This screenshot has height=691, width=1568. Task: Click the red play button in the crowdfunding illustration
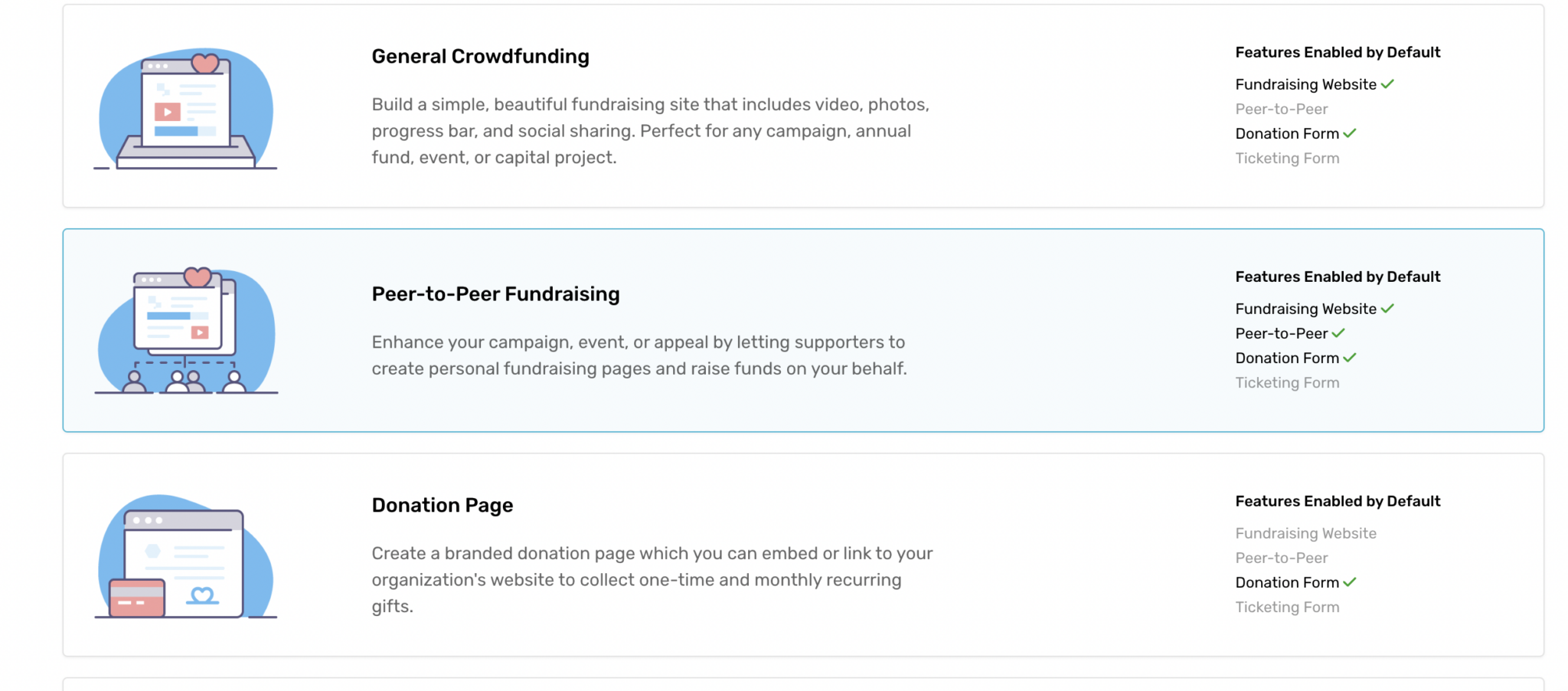point(168,113)
